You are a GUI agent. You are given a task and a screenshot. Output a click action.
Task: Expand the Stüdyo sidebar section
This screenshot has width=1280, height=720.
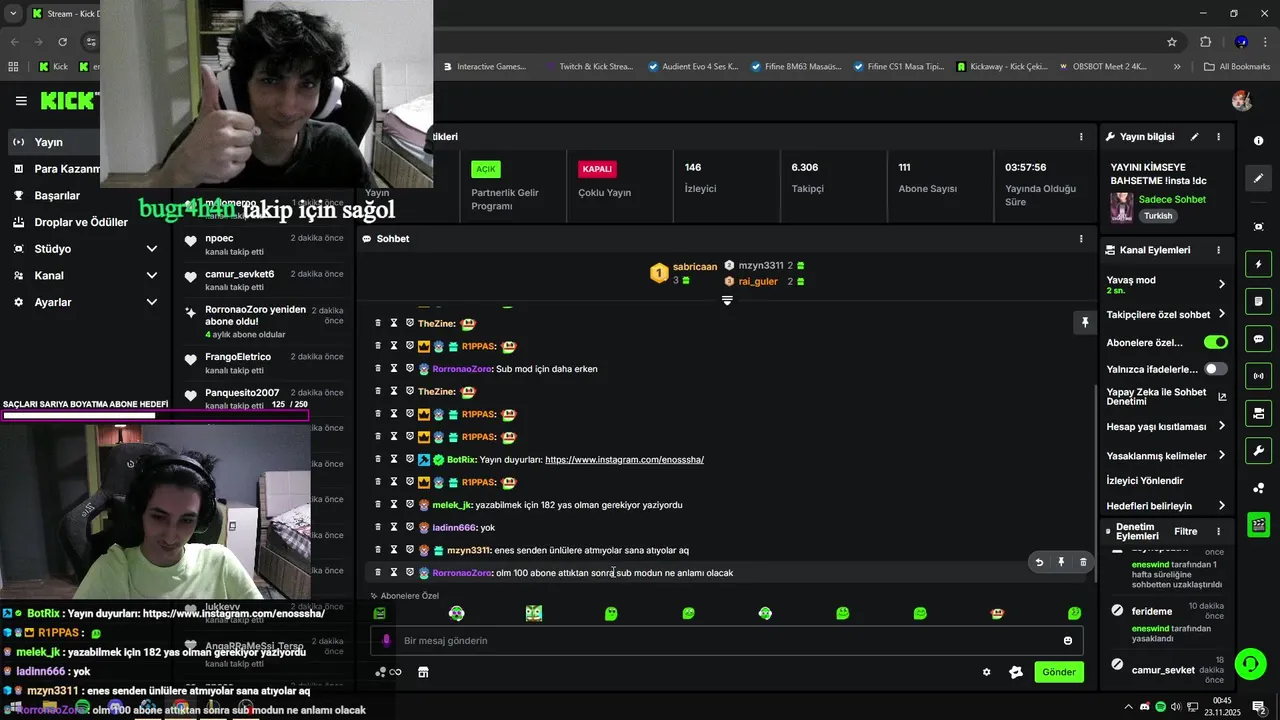[x=152, y=249]
